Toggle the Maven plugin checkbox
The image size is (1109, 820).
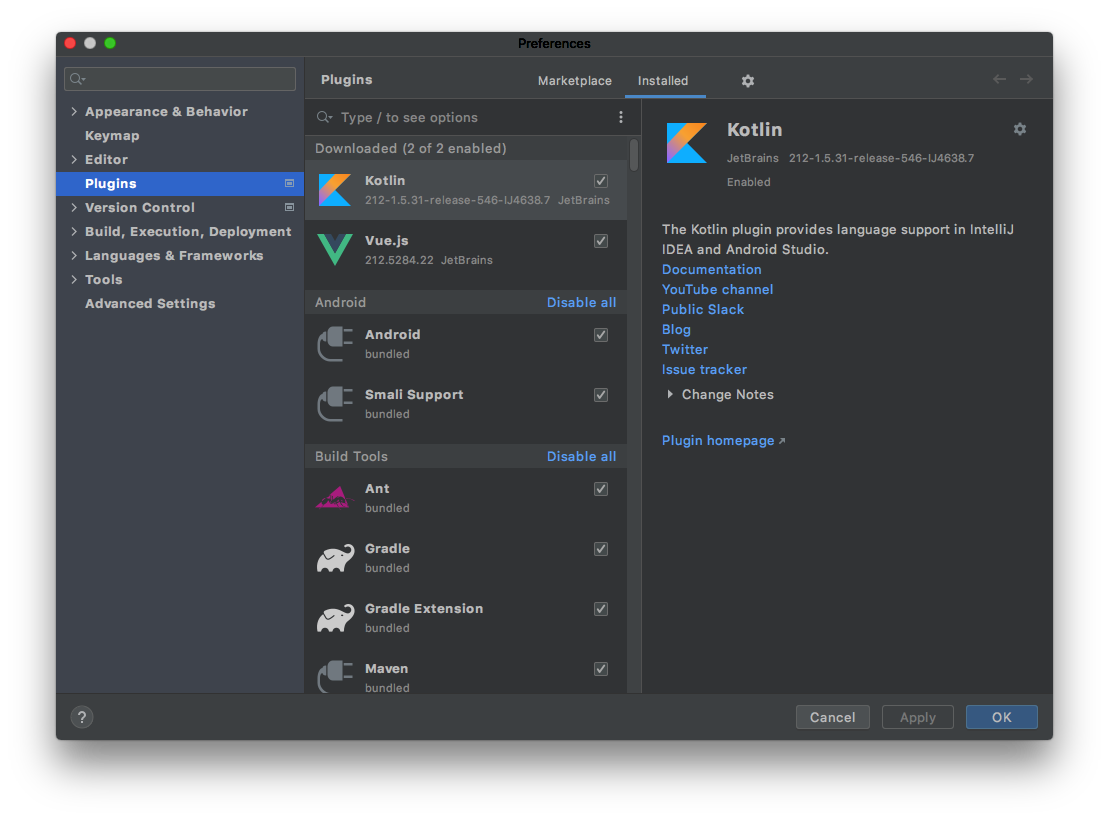tap(600, 669)
